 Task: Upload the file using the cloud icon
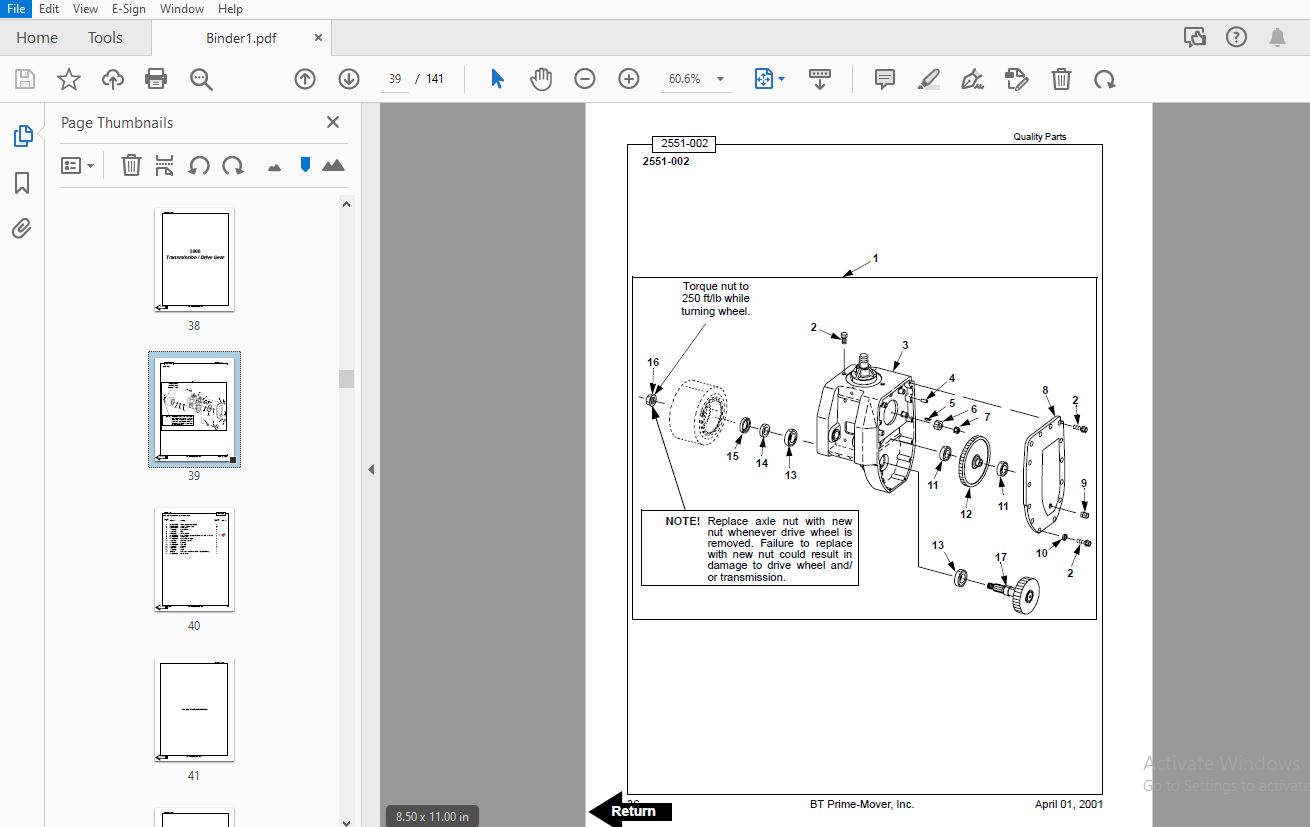[113, 79]
